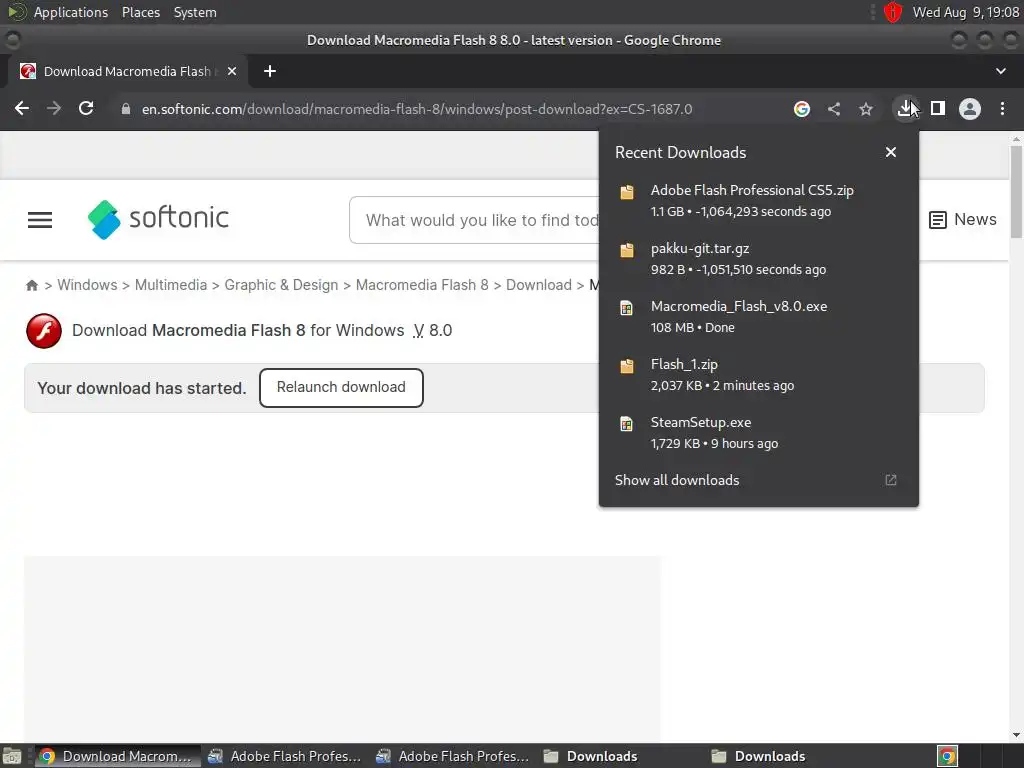Click the Chrome address bar URL
The height and width of the screenshot is (768, 1024).
(417, 109)
